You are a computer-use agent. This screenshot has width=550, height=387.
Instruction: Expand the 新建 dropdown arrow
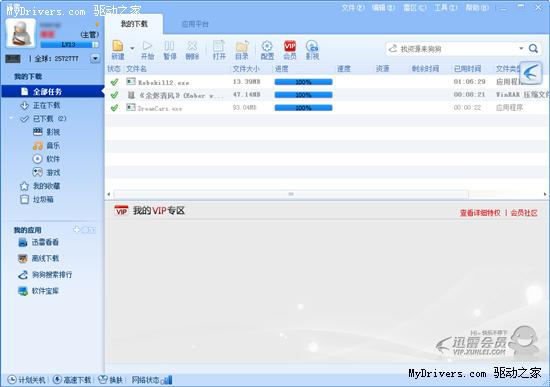click(x=132, y=48)
